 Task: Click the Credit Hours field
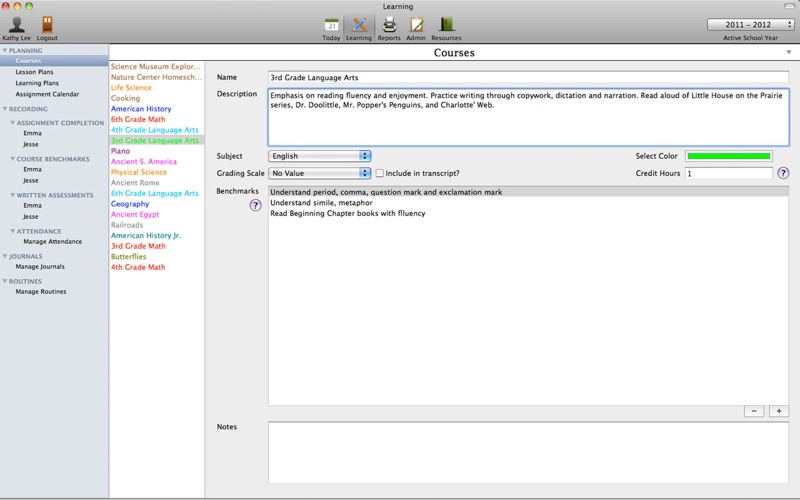pos(729,173)
